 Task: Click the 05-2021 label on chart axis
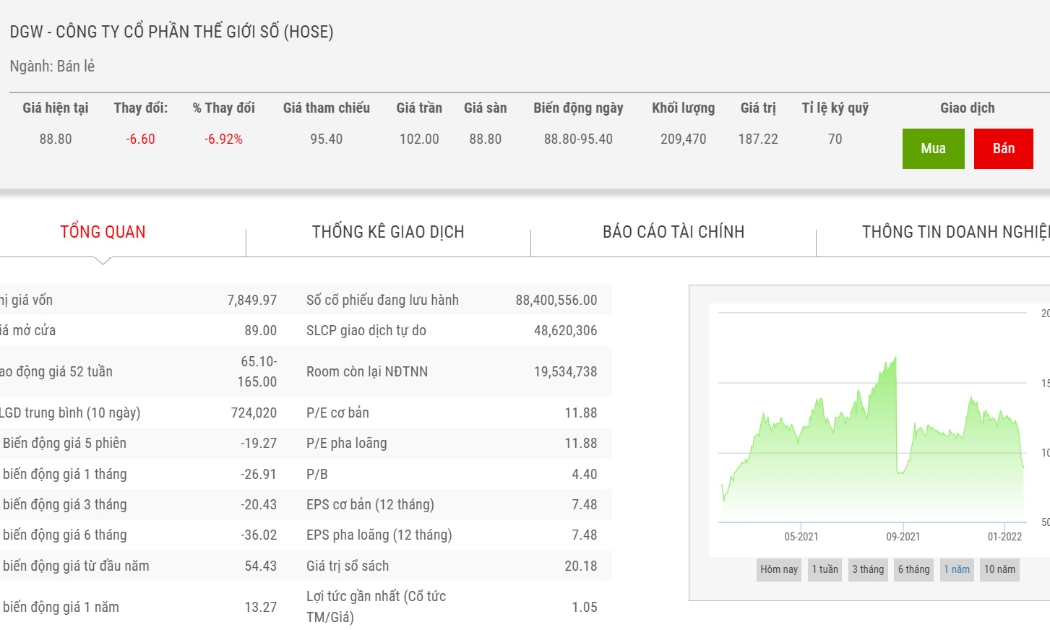click(801, 536)
